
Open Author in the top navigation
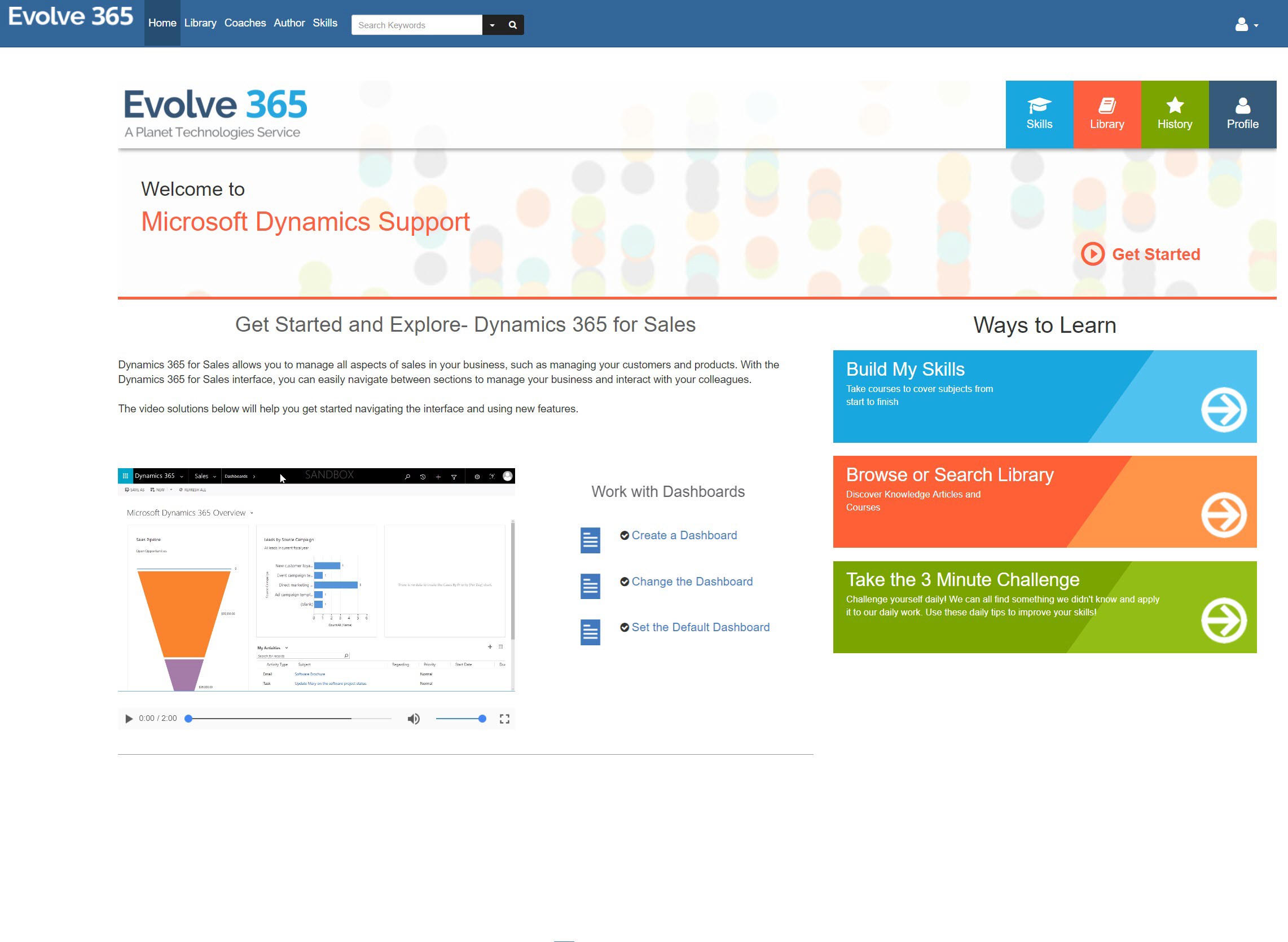point(289,23)
